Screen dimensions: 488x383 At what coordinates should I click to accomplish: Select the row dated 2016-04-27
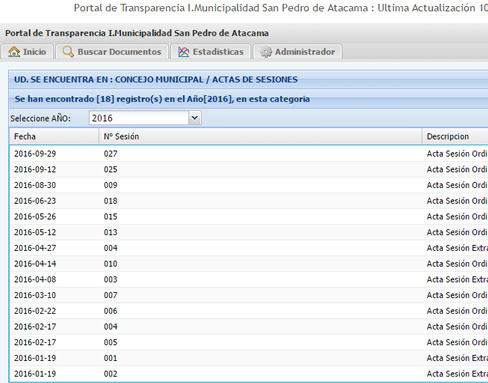pos(249,248)
